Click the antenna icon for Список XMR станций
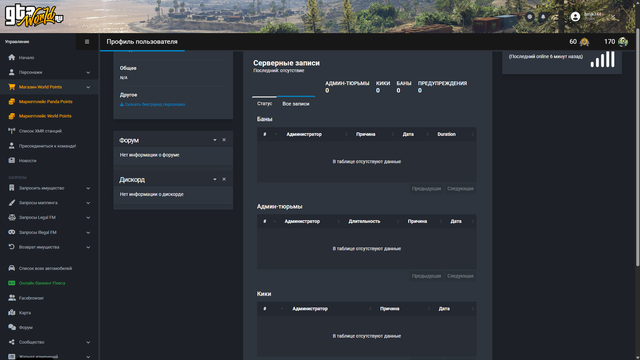The width and height of the screenshot is (640, 360). [x=11, y=131]
